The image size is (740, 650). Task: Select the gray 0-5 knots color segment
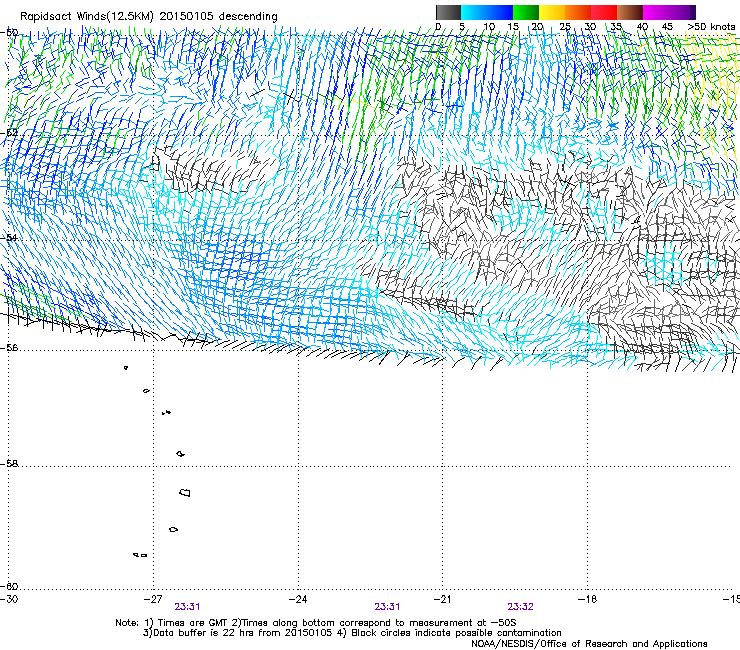click(448, 12)
